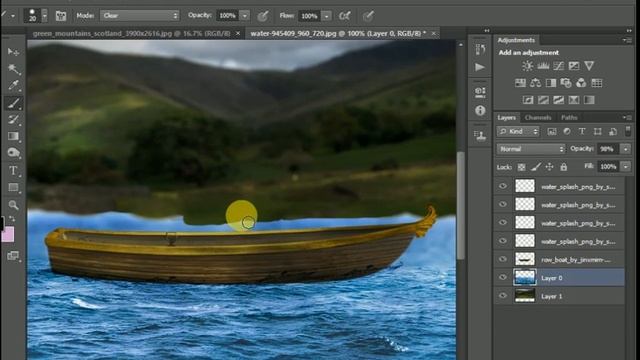Add a Posterize adjustment
The width and height of the screenshot is (640, 360).
click(x=543, y=100)
